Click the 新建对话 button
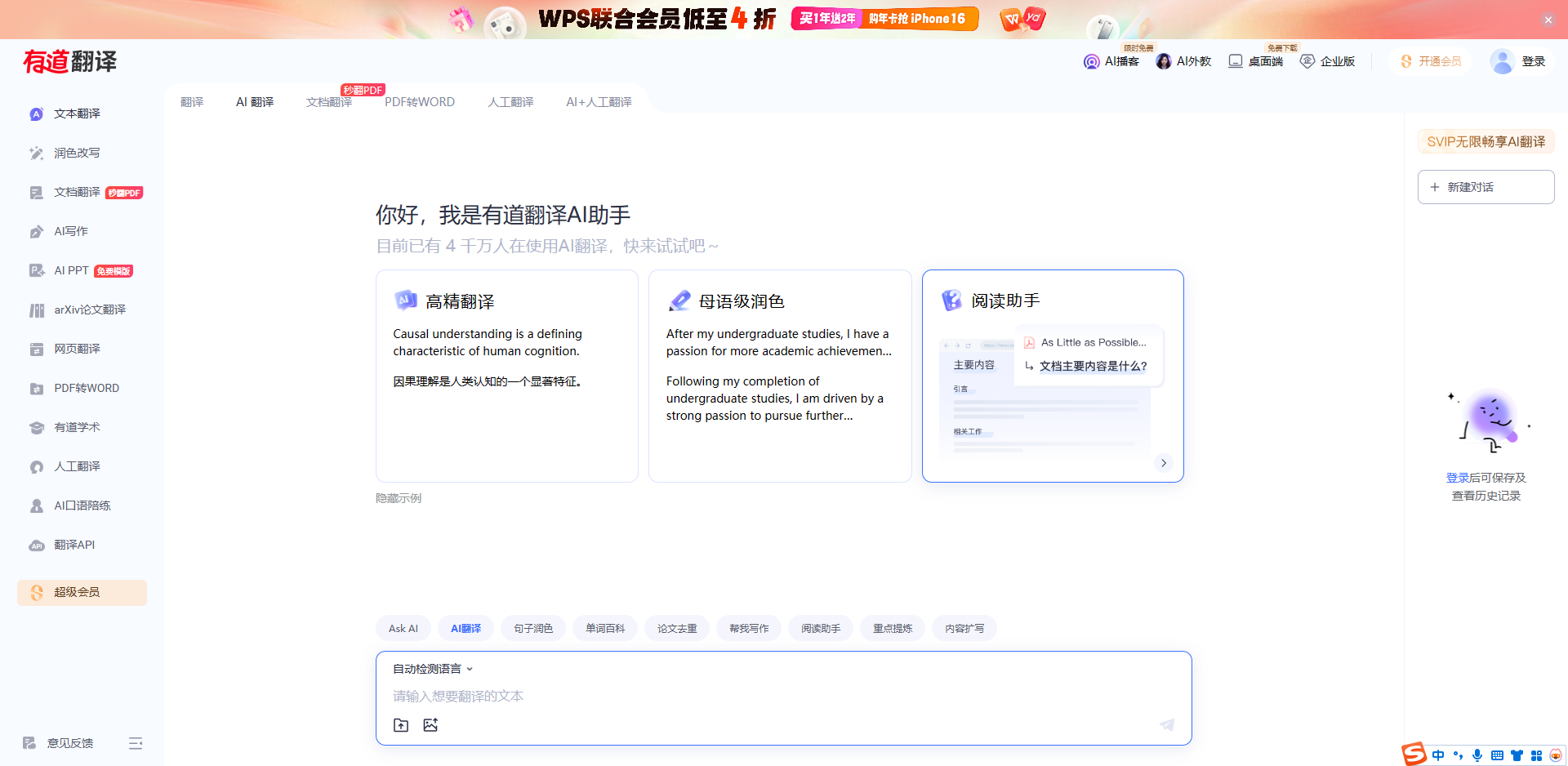 pos(1486,186)
